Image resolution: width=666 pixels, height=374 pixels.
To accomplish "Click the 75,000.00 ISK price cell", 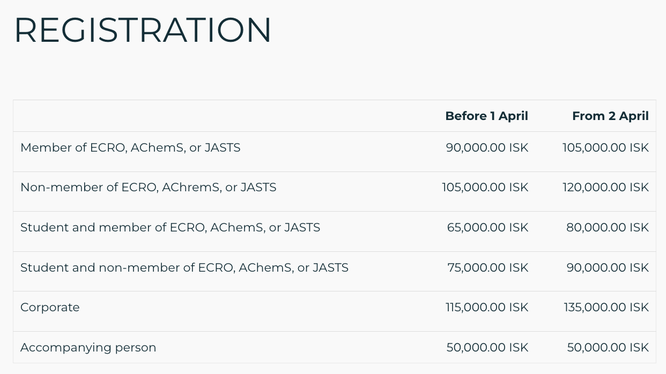I will 488,267.
